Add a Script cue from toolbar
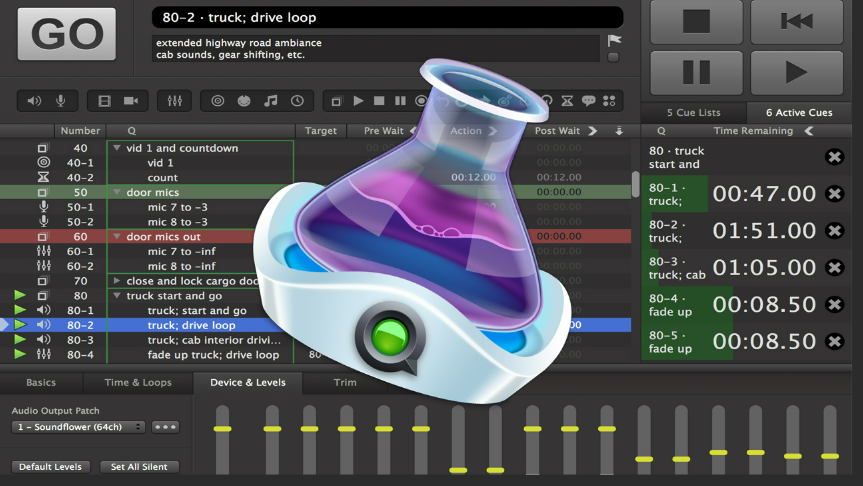Image resolution: width=863 pixels, height=486 pixels. 609,101
